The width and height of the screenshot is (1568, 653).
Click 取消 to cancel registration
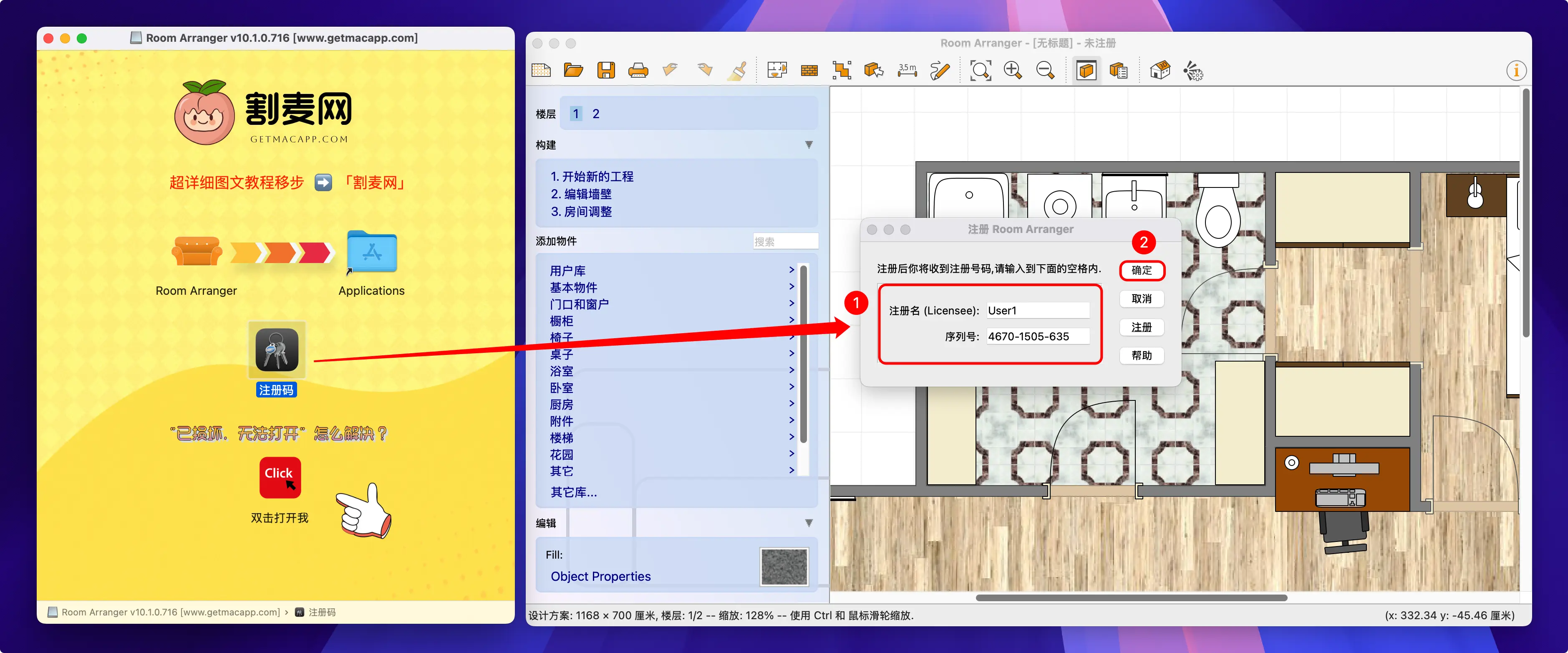click(1141, 299)
